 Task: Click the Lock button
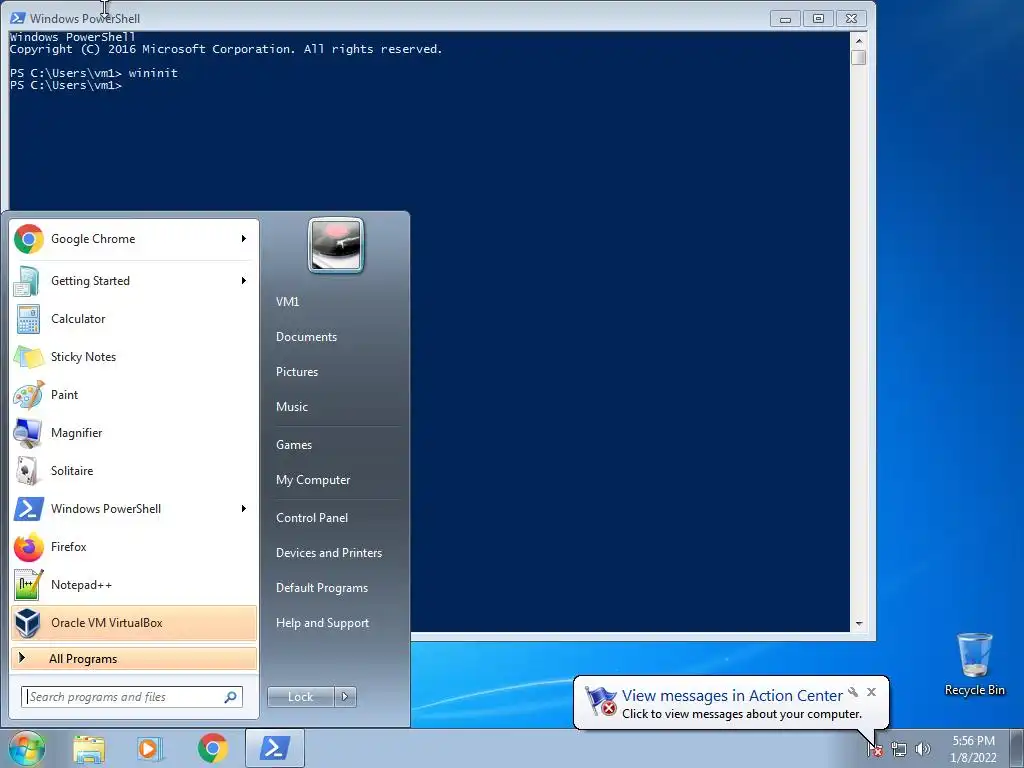[301, 697]
